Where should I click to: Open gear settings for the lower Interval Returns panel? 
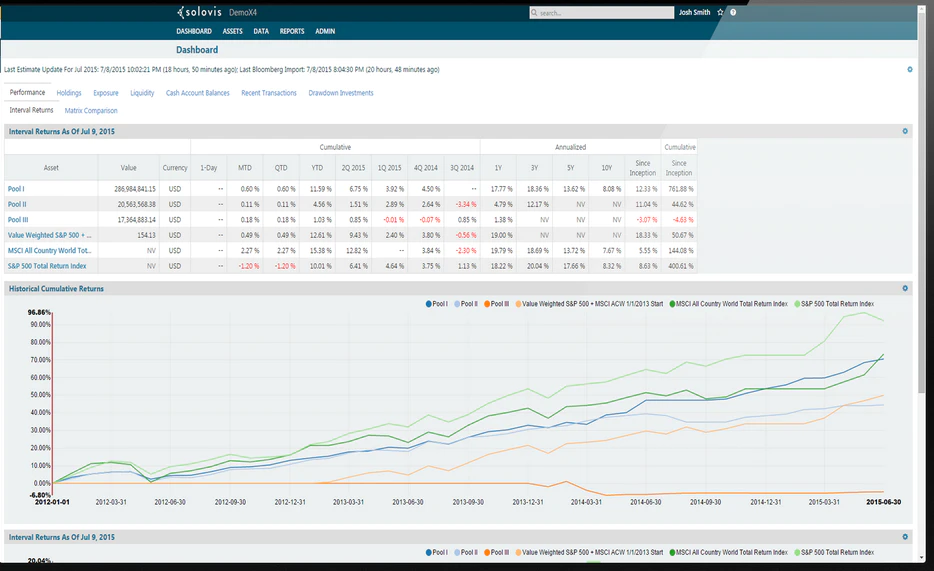tap(905, 536)
